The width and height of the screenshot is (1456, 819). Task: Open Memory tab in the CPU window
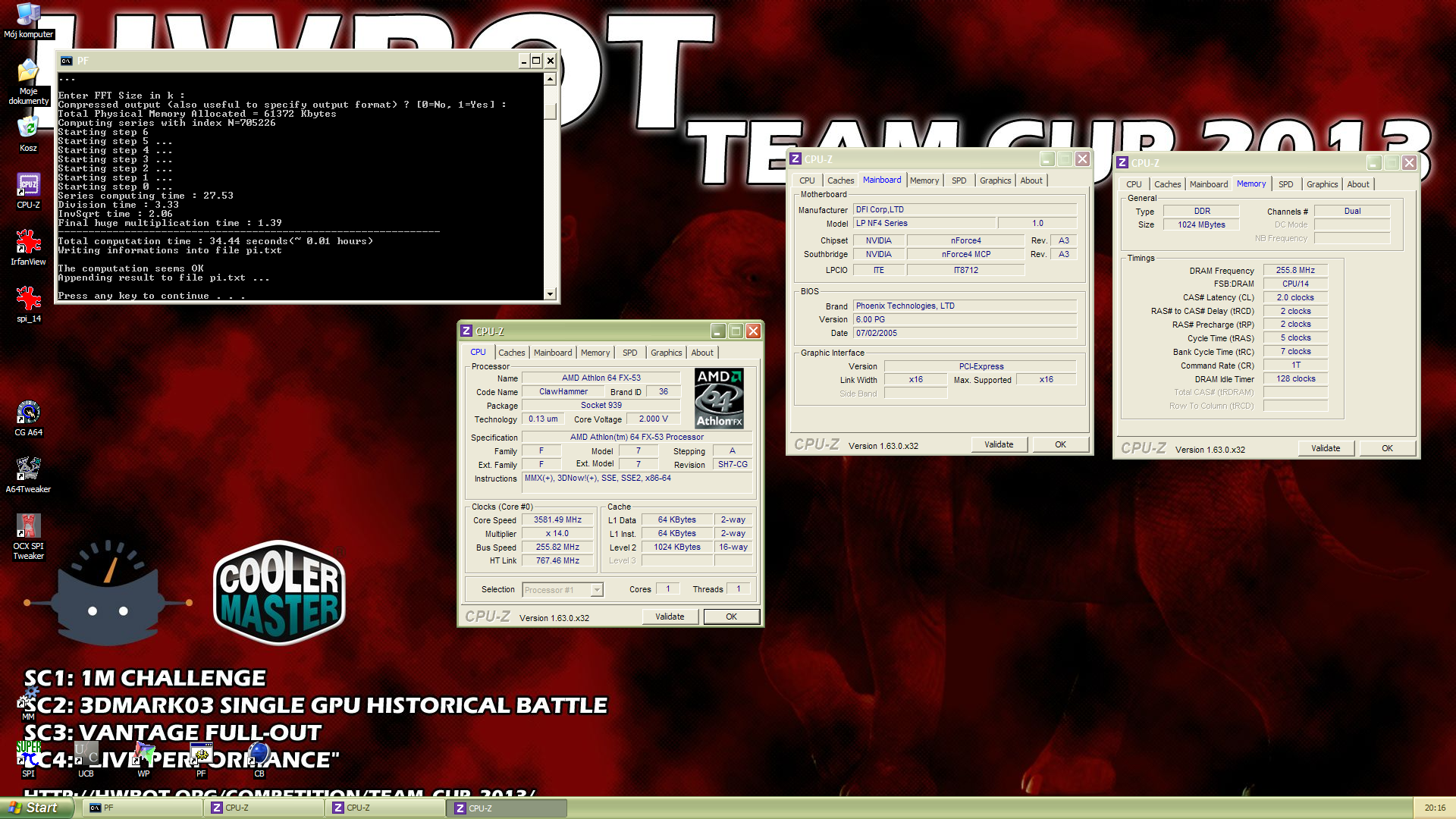pyautogui.click(x=595, y=353)
